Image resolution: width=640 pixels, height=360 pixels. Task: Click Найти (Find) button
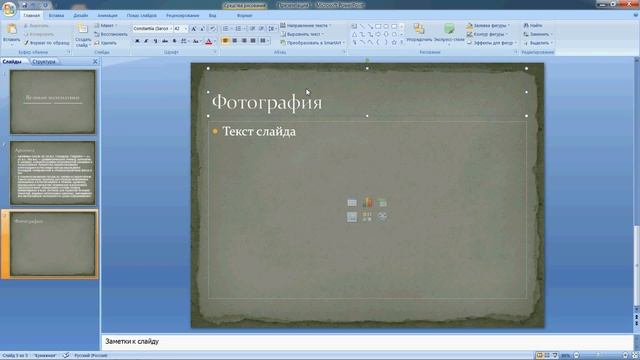[533, 26]
